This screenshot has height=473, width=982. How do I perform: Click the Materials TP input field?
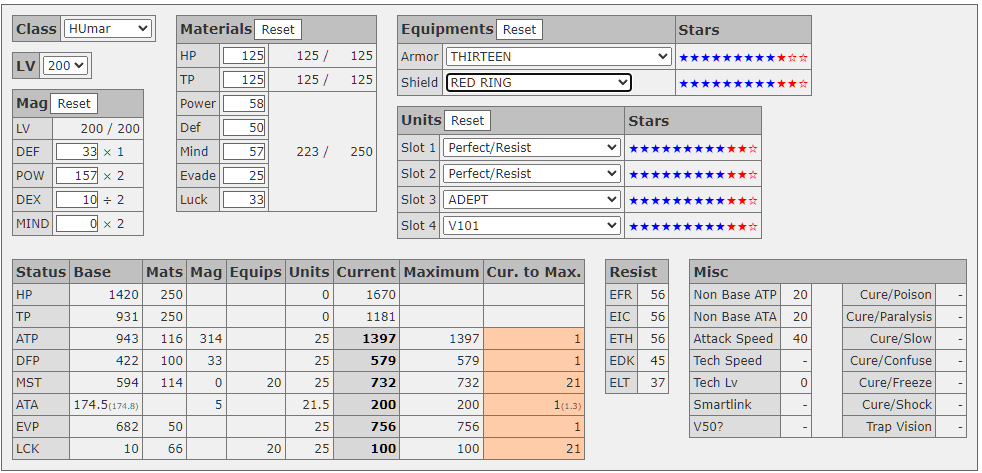point(244,80)
